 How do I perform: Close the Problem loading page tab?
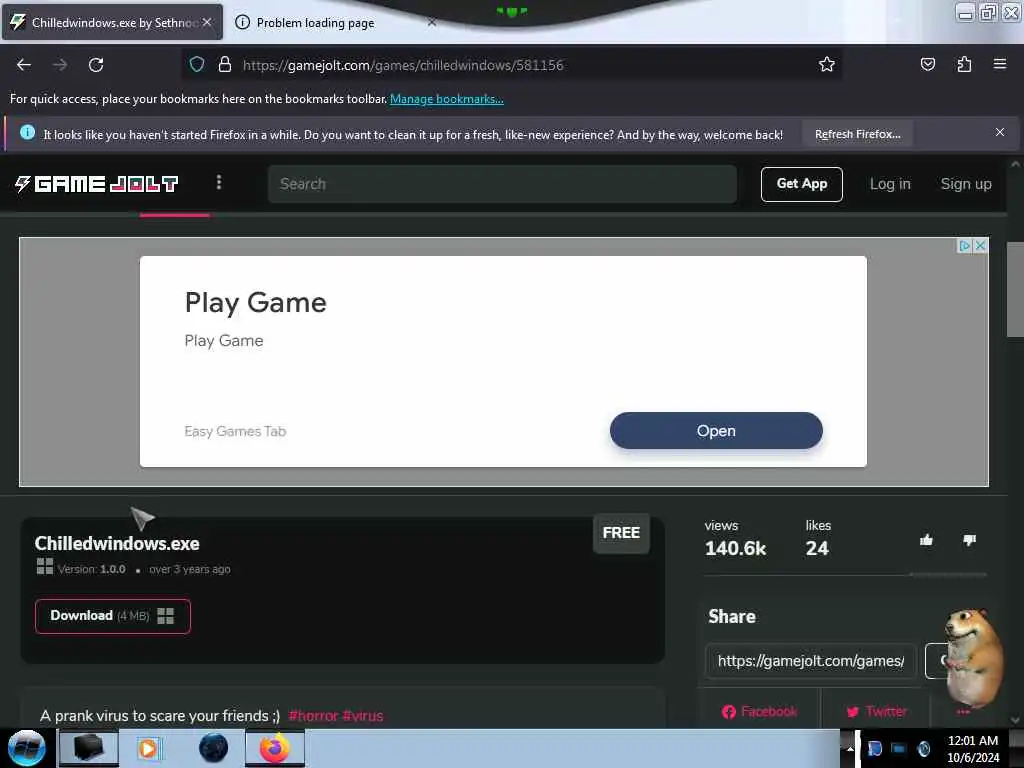pyautogui.click(x=432, y=22)
